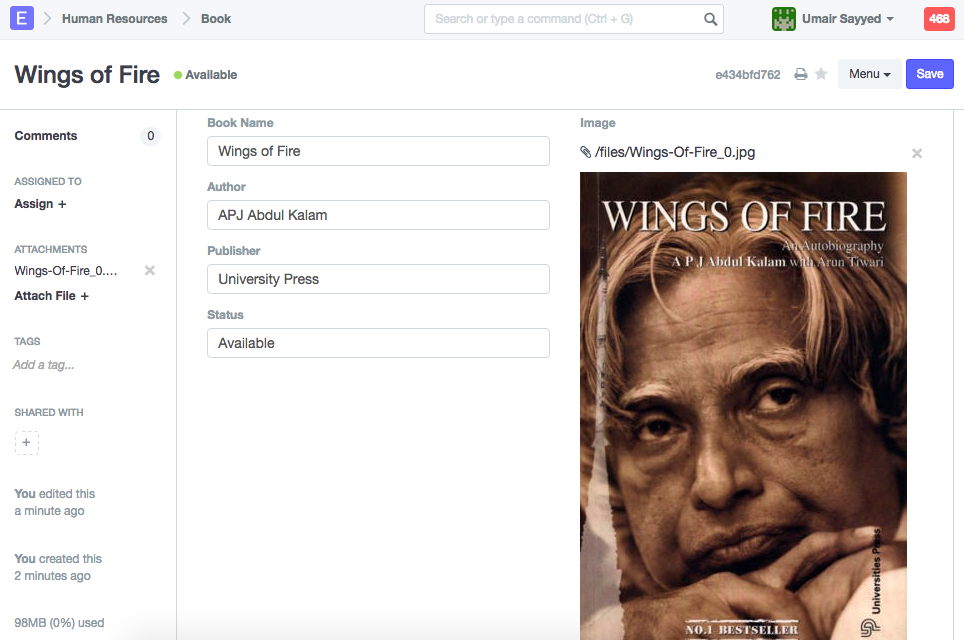Screen dimensions: 964x640
Task: Click the search magnifier icon
Action: [710, 19]
